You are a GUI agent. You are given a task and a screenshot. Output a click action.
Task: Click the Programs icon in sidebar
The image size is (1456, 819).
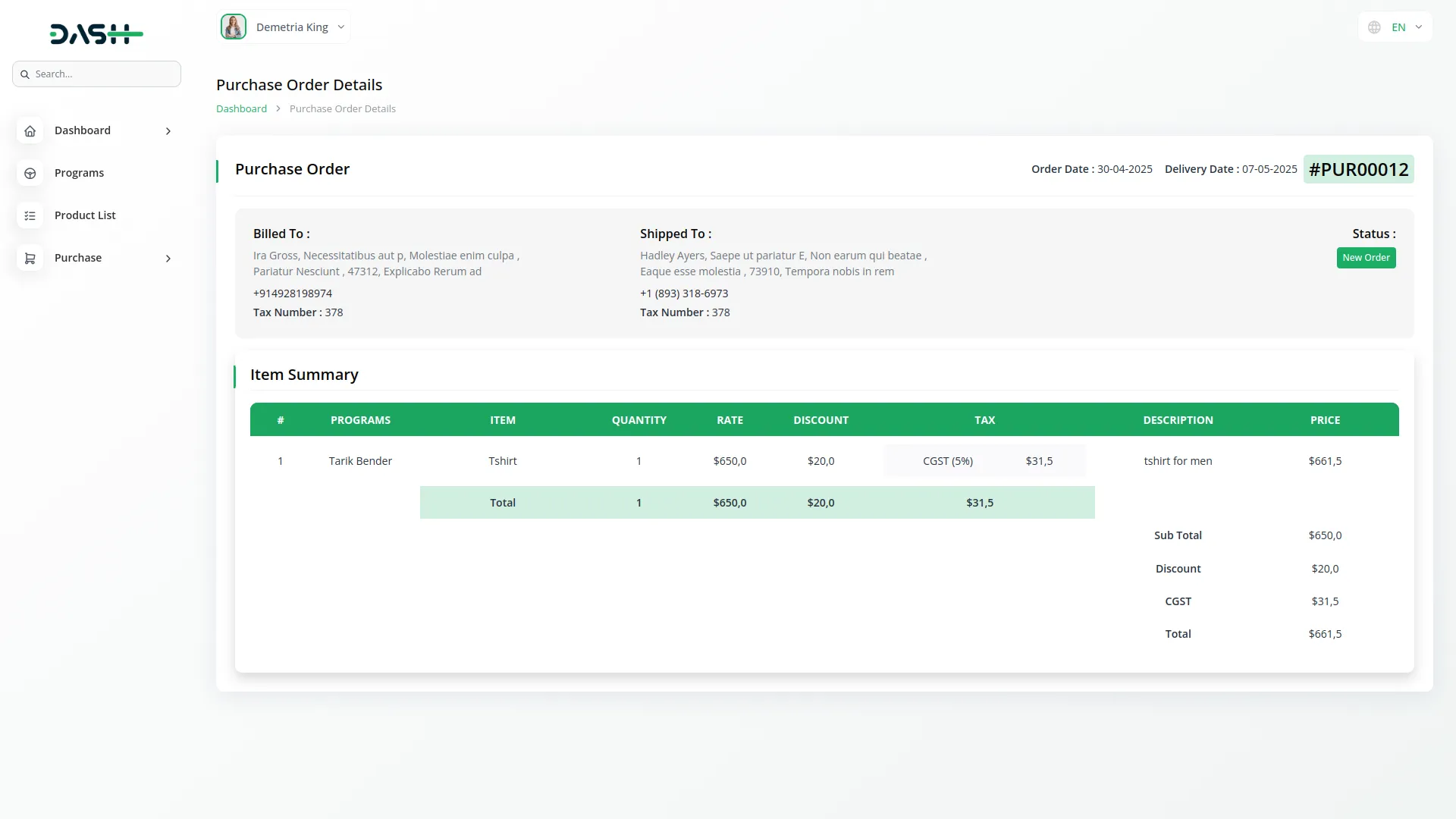pos(30,174)
